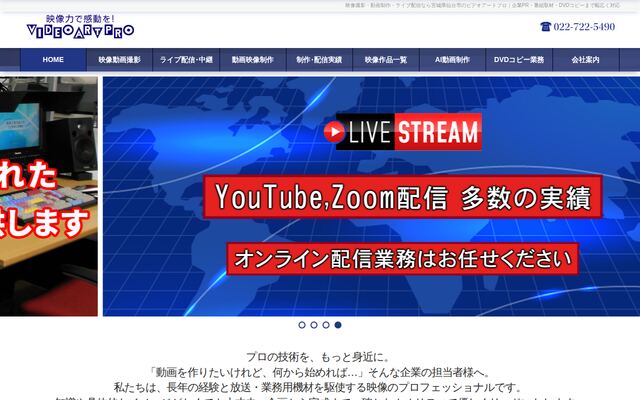Select the third slider dot
The width and height of the screenshot is (640, 400).
pyautogui.click(x=326, y=325)
